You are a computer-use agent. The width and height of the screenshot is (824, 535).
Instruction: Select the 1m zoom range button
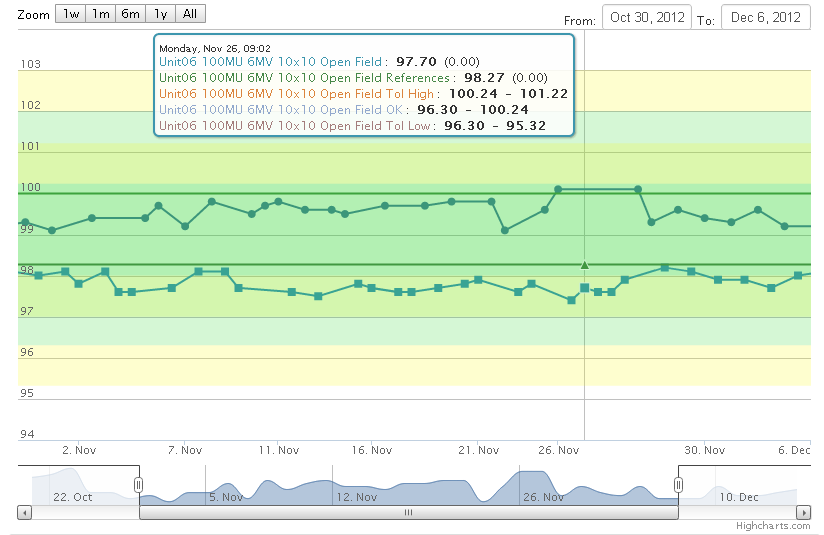(100, 14)
